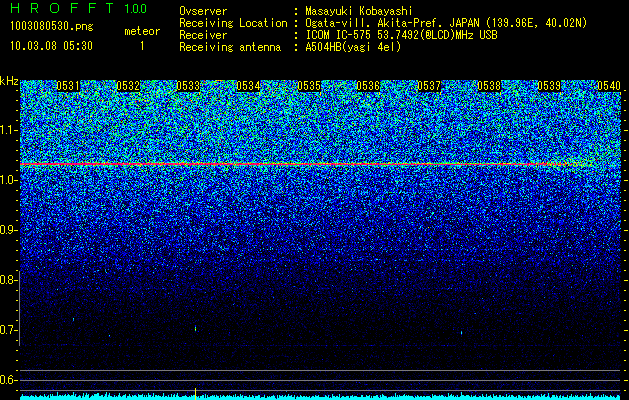Click the 0538 time marker

(x=489, y=86)
